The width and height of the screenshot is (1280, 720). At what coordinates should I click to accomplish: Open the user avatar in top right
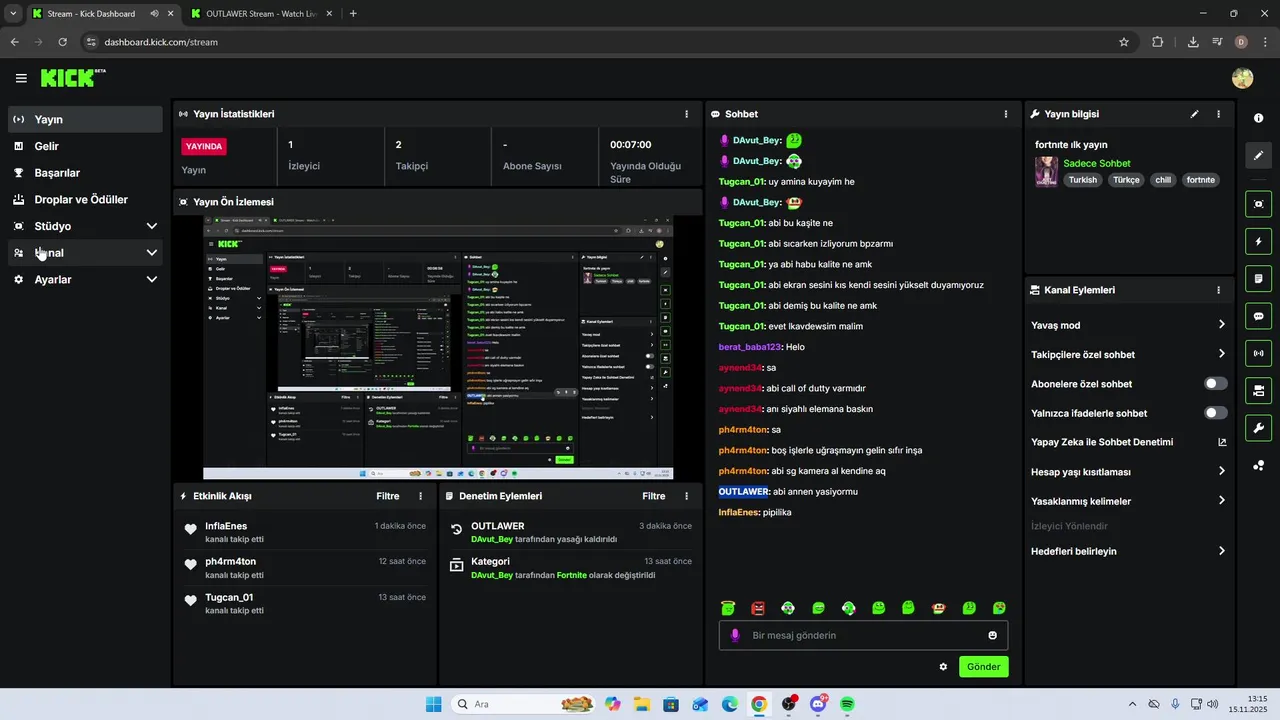click(x=1242, y=78)
